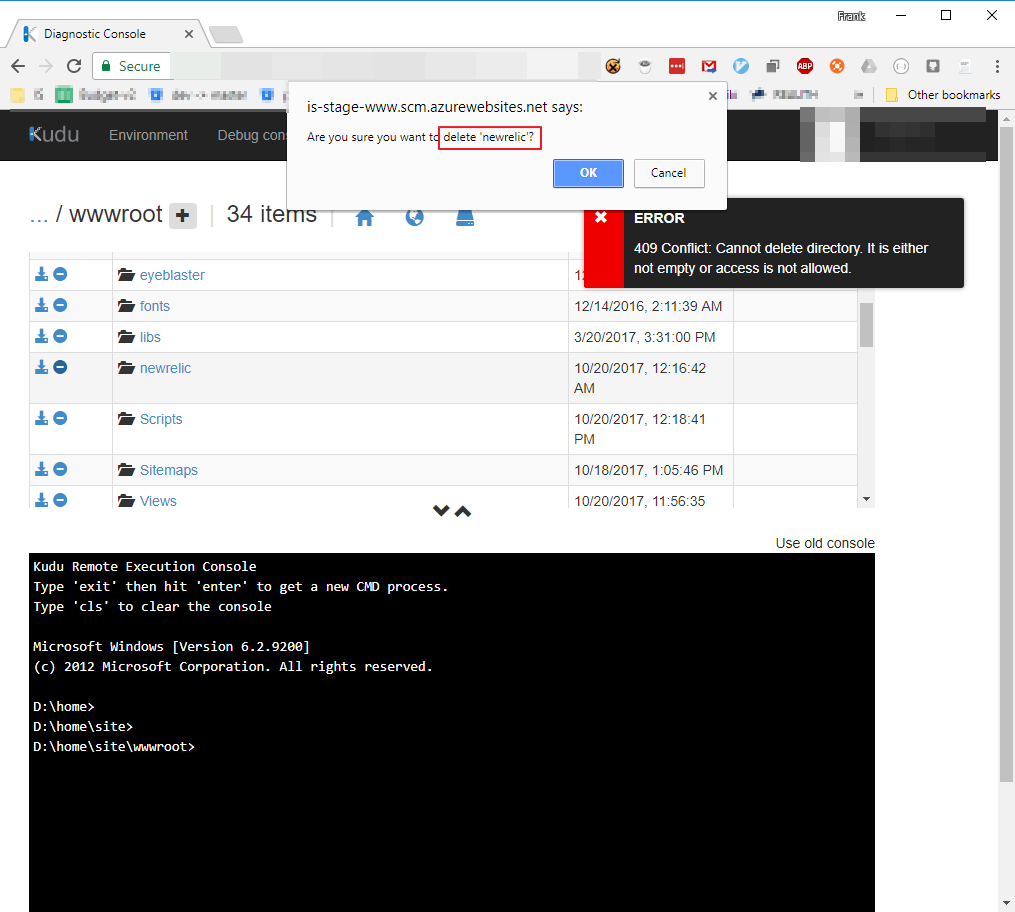Go to home directory icon
Image resolution: width=1015 pixels, height=912 pixels.
tap(364, 217)
